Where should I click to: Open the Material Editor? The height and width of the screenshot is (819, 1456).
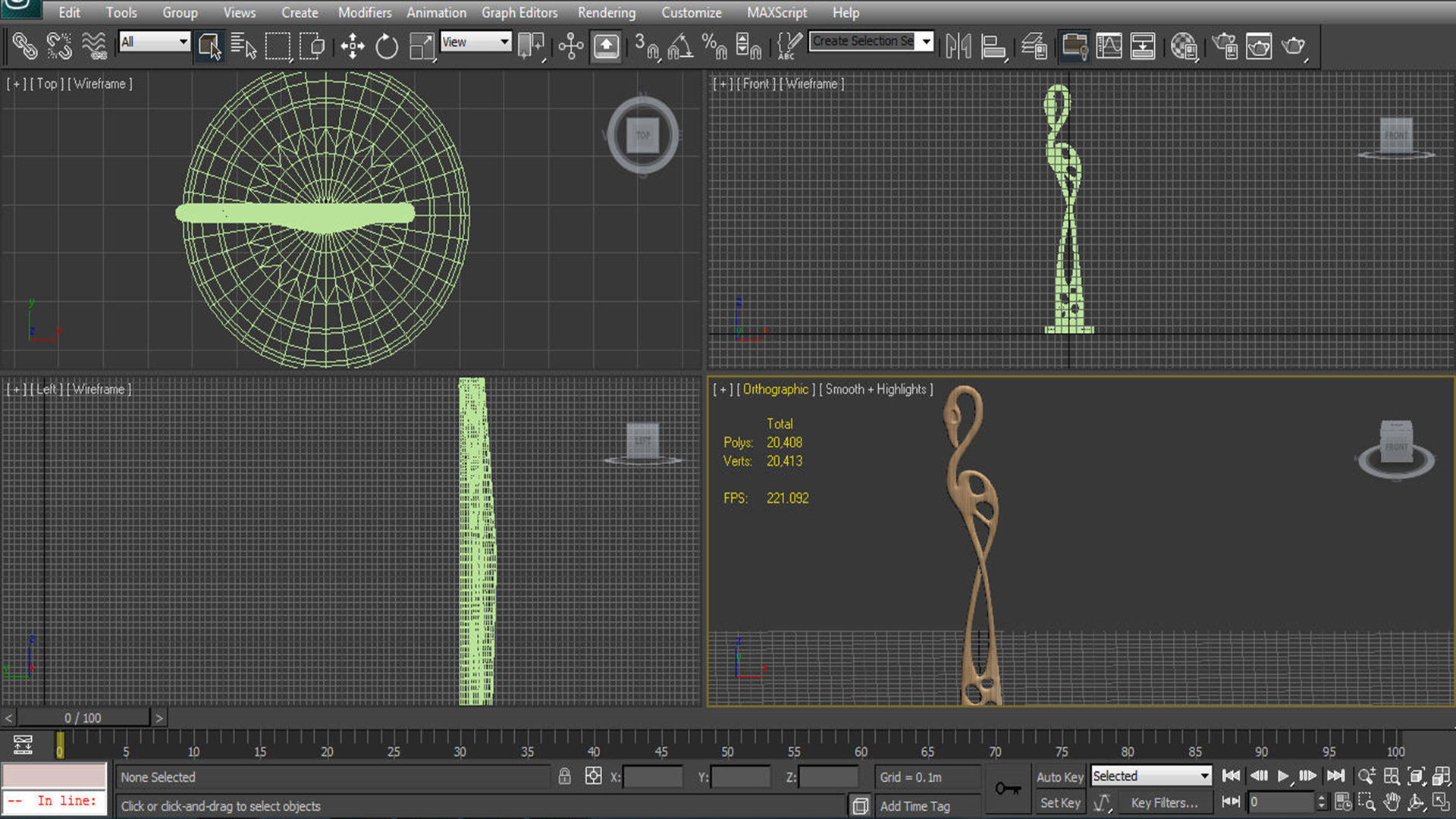pyautogui.click(x=1184, y=45)
